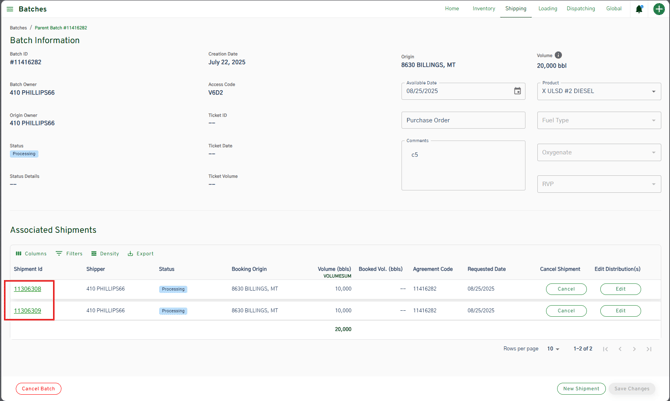Go to the Dispatching tab
The width and height of the screenshot is (670, 401).
pyautogui.click(x=580, y=9)
